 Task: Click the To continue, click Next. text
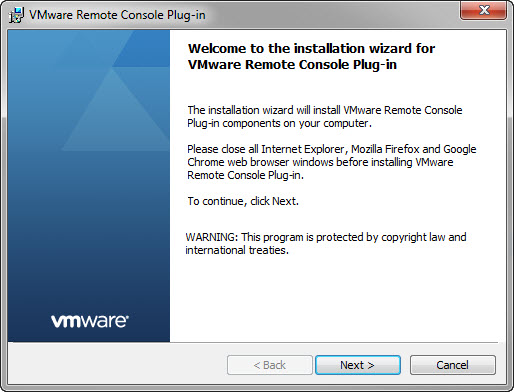tap(243, 201)
